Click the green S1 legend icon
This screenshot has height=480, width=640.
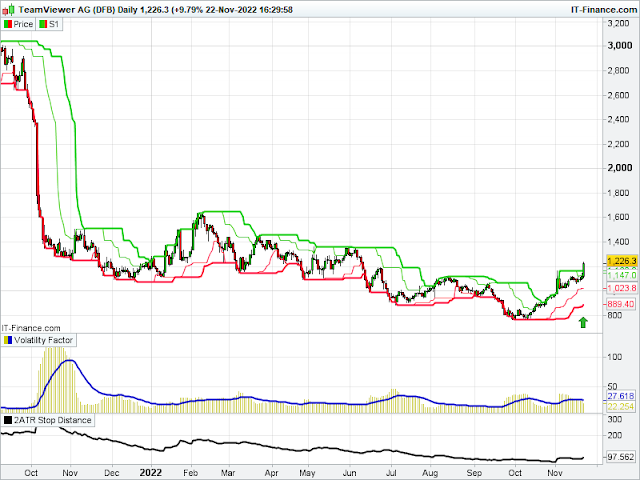tap(43, 24)
